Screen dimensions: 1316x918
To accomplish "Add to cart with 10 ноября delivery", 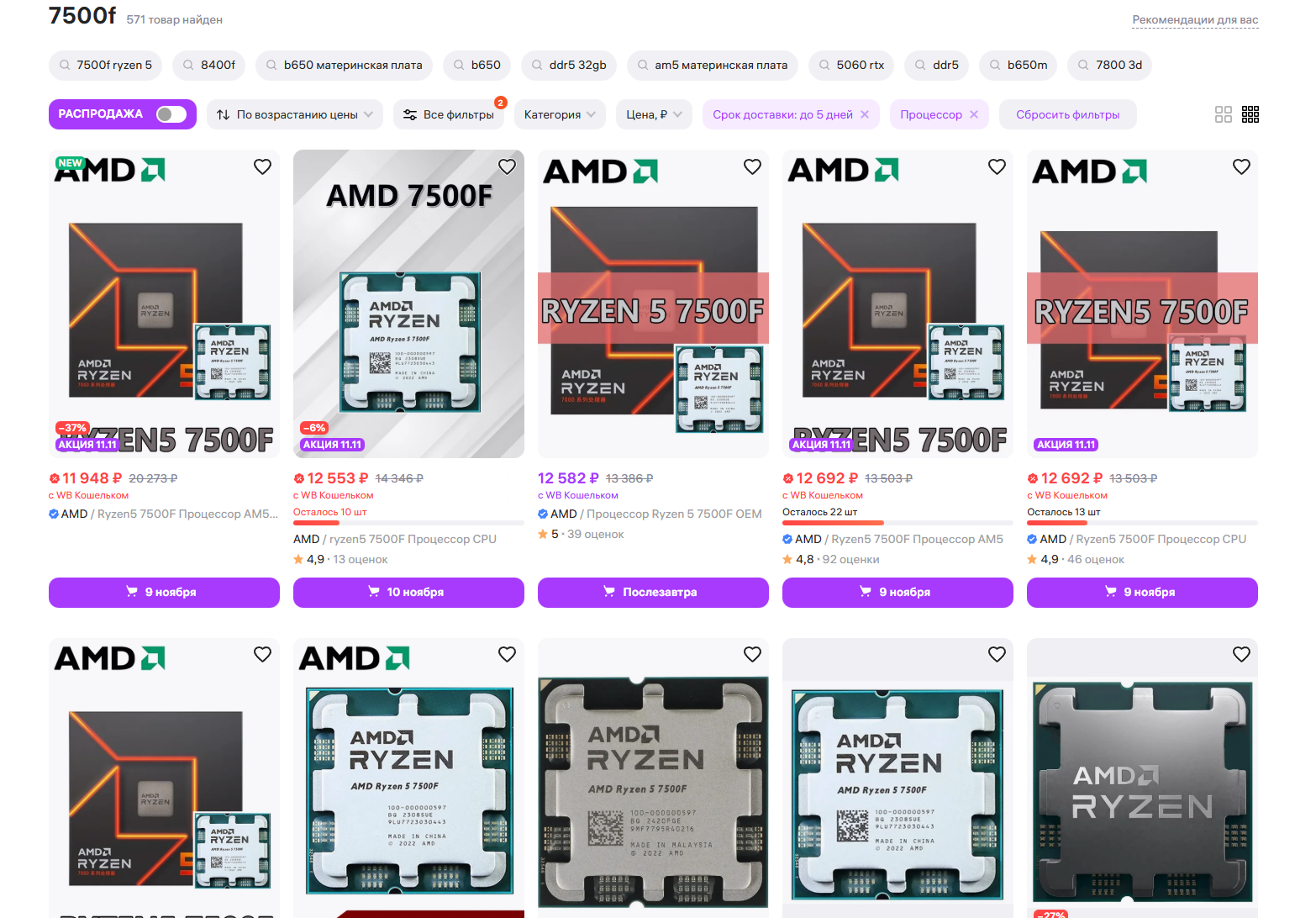I will (408, 592).
